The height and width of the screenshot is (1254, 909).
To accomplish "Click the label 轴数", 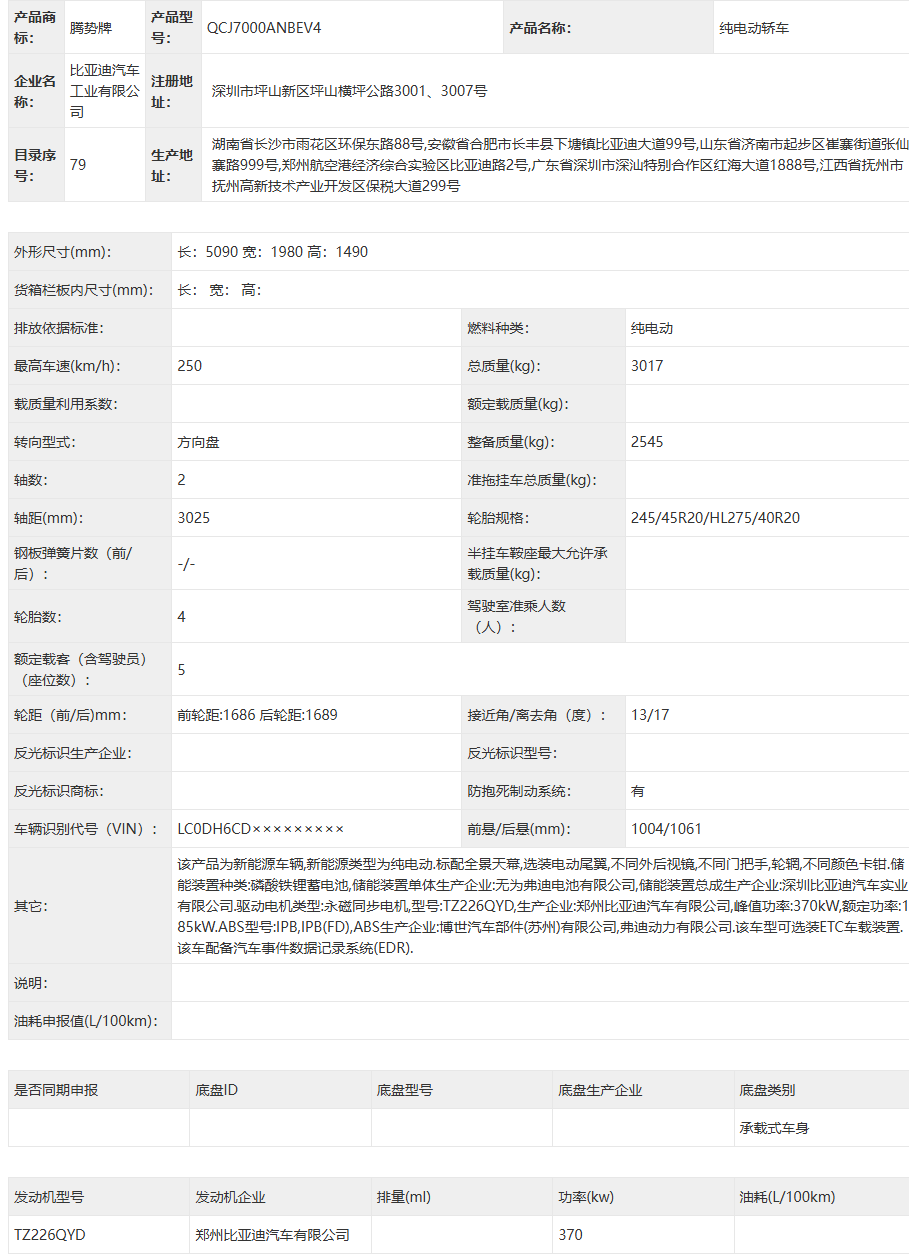I will (x=31, y=480).
